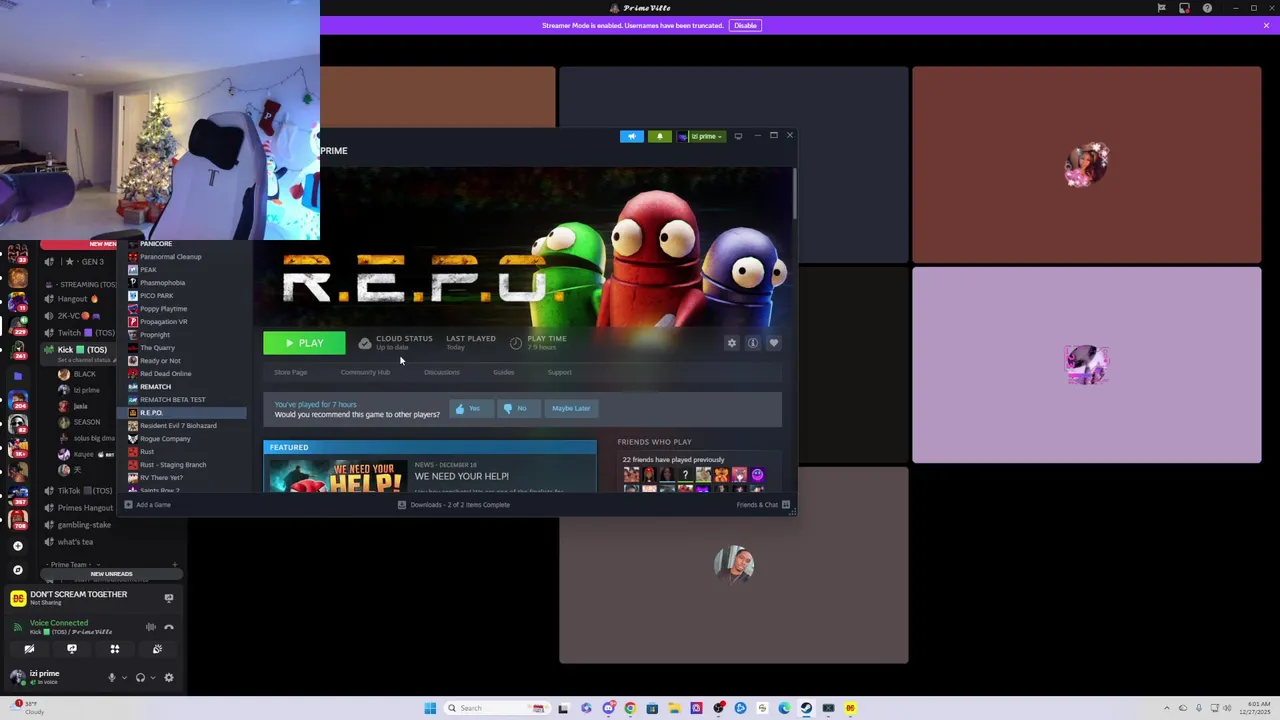Open the Steam announcements megaphone icon

coord(632,136)
